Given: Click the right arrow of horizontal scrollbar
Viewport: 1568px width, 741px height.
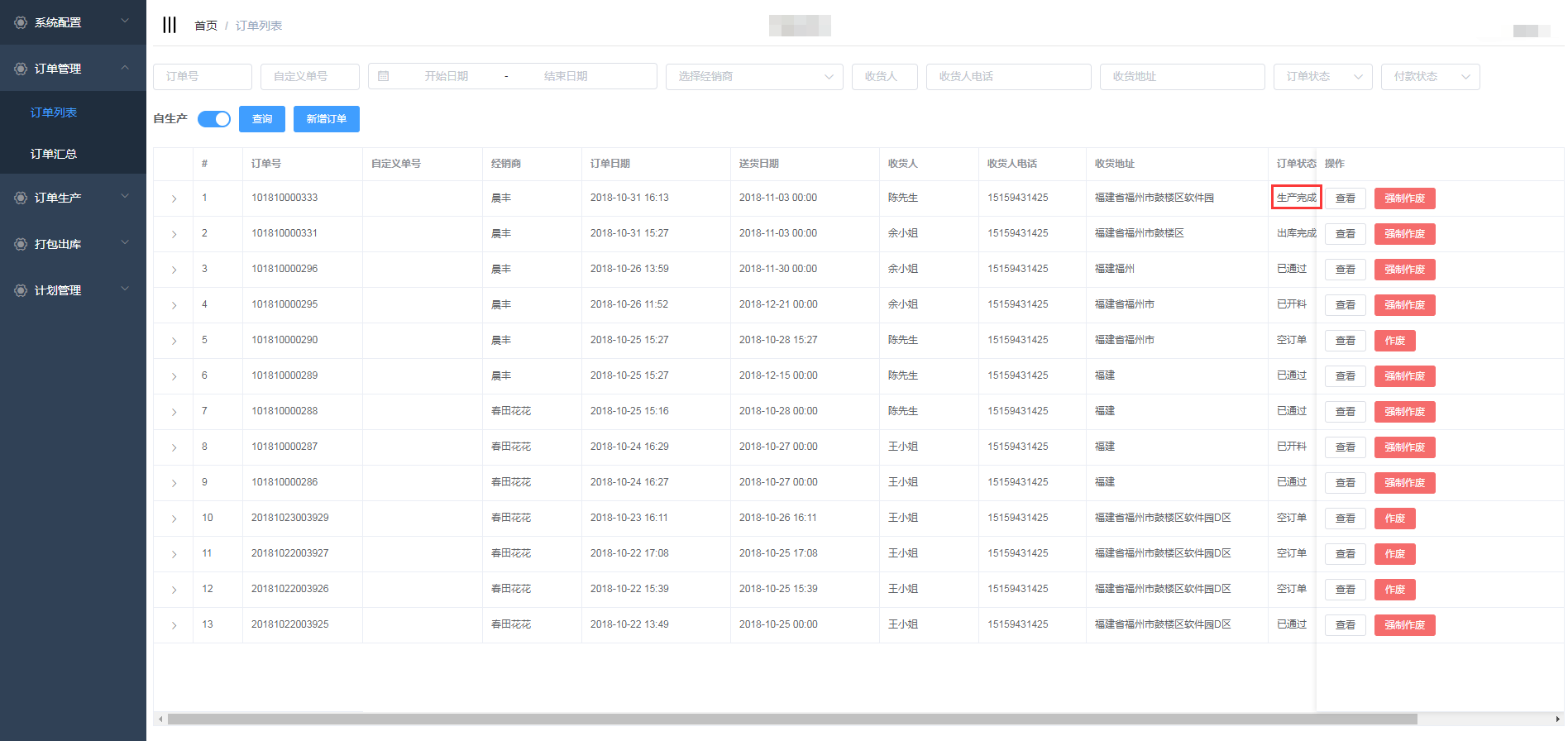Looking at the screenshot, I should click(1557, 719).
